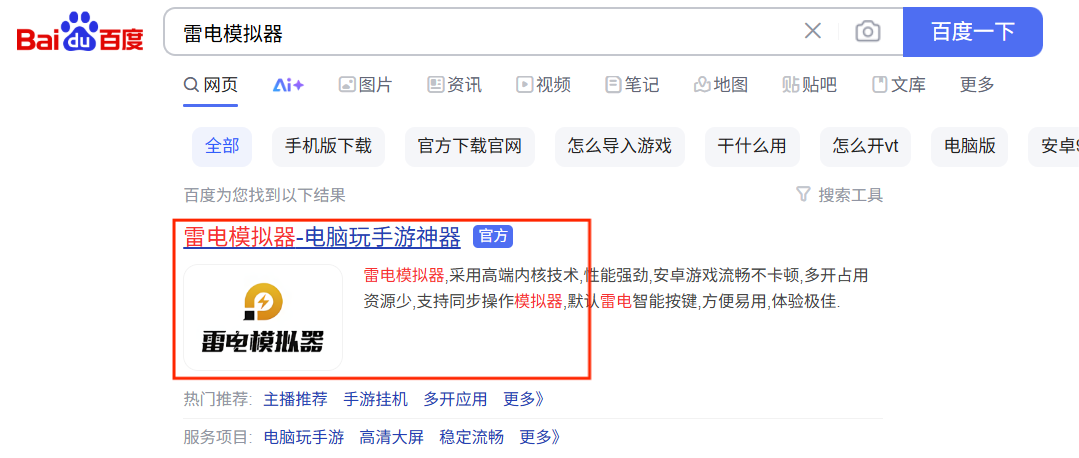1079x458 pixels.
Task: Expand 更多》 in 热门推荐 row
Action: [523, 400]
